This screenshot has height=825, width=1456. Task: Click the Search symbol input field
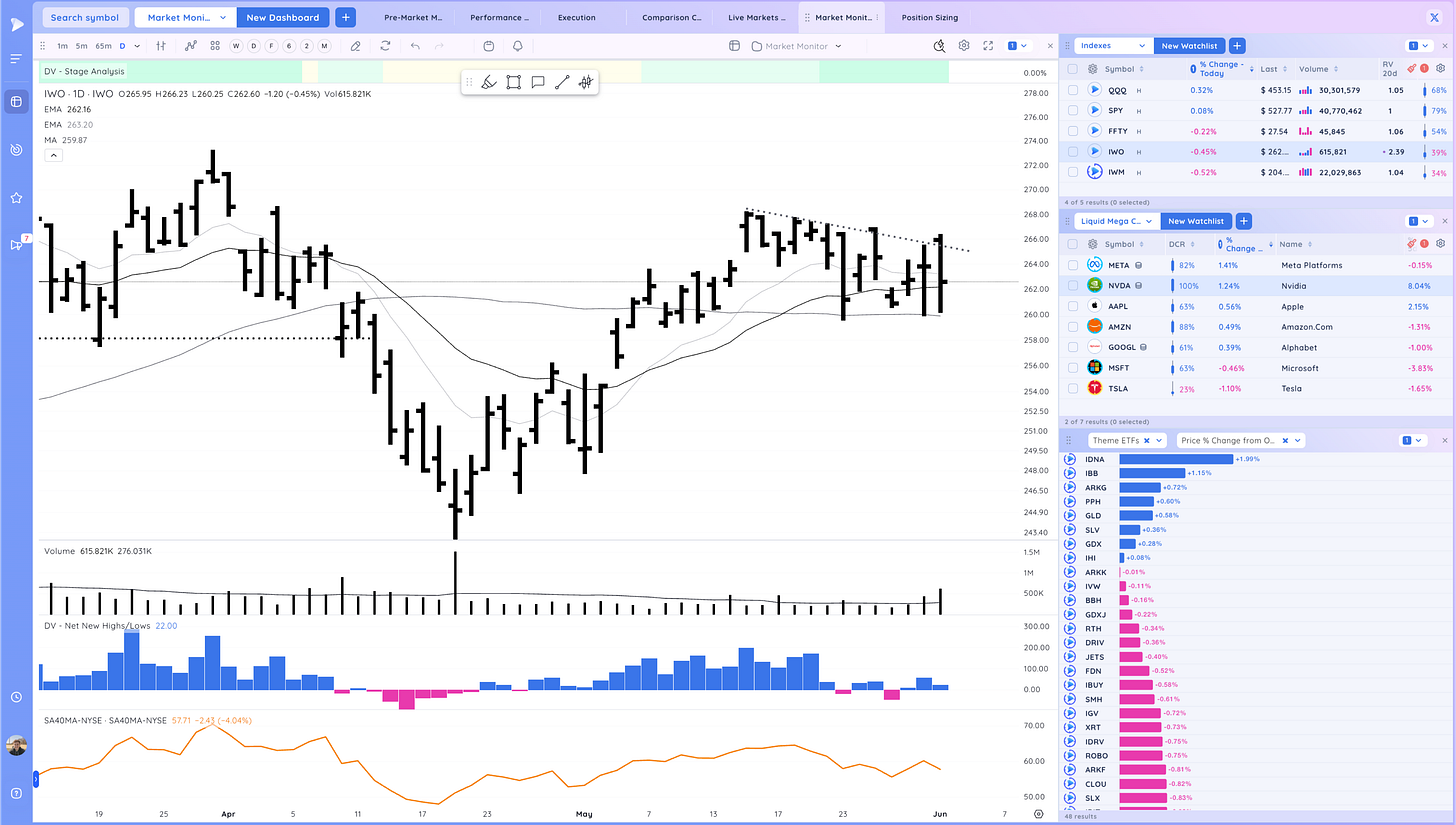84,17
